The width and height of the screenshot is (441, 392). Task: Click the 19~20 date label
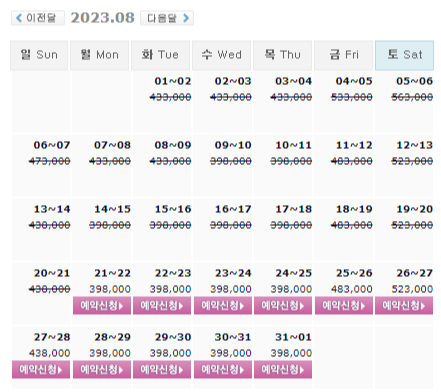tap(414, 209)
